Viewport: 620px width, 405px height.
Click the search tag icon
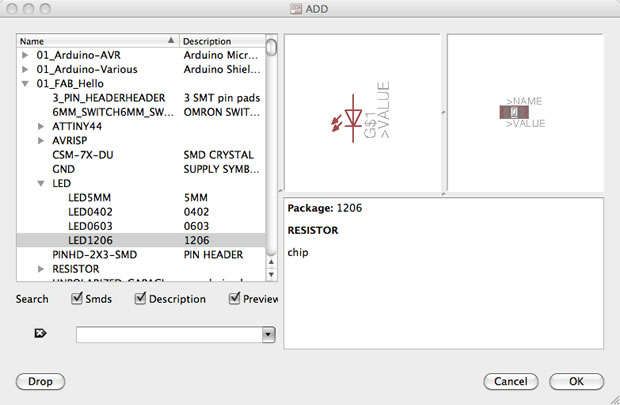point(40,333)
